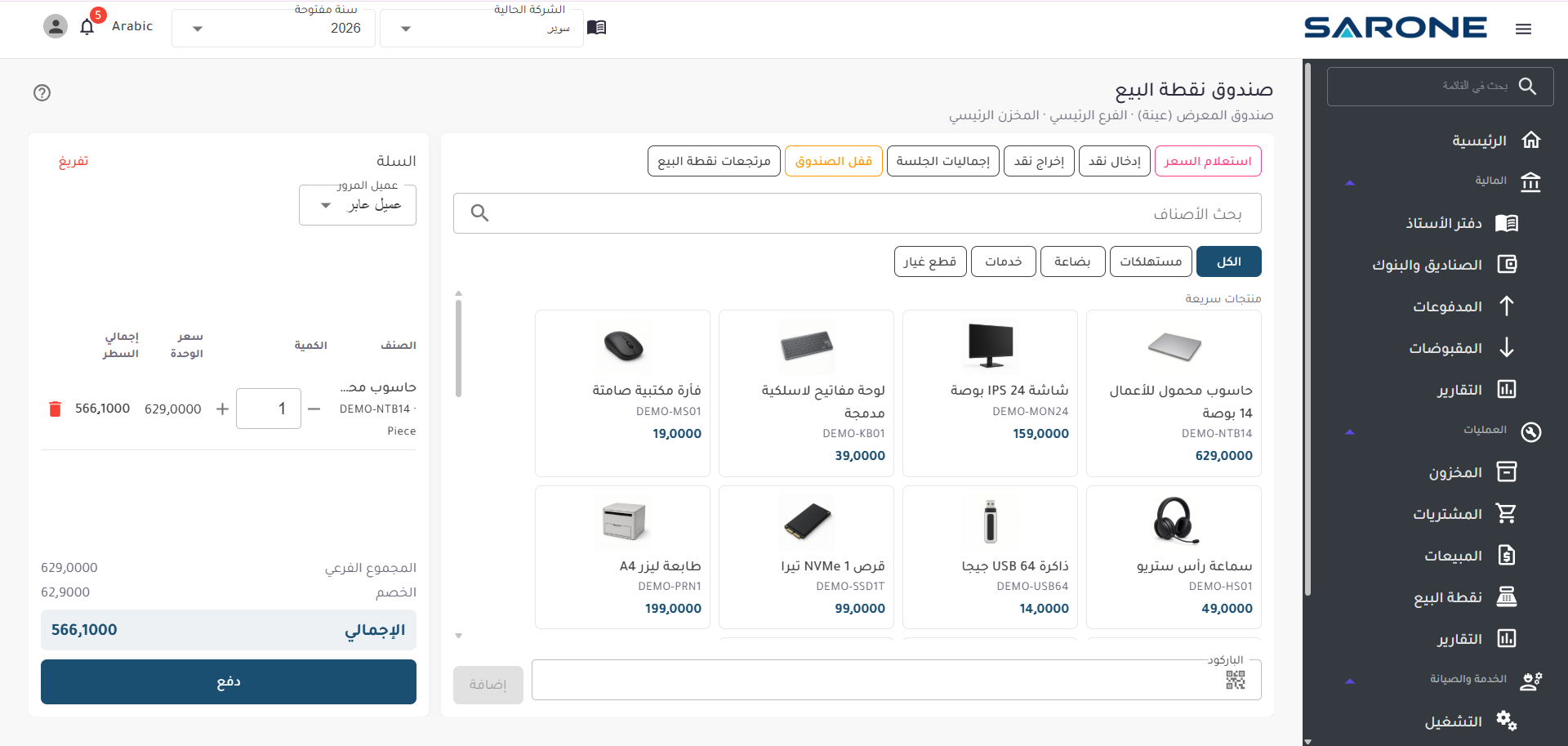Open the سنة مفتوحة 2026 year dropdown
The height and width of the screenshot is (746, 1568).
274,28
